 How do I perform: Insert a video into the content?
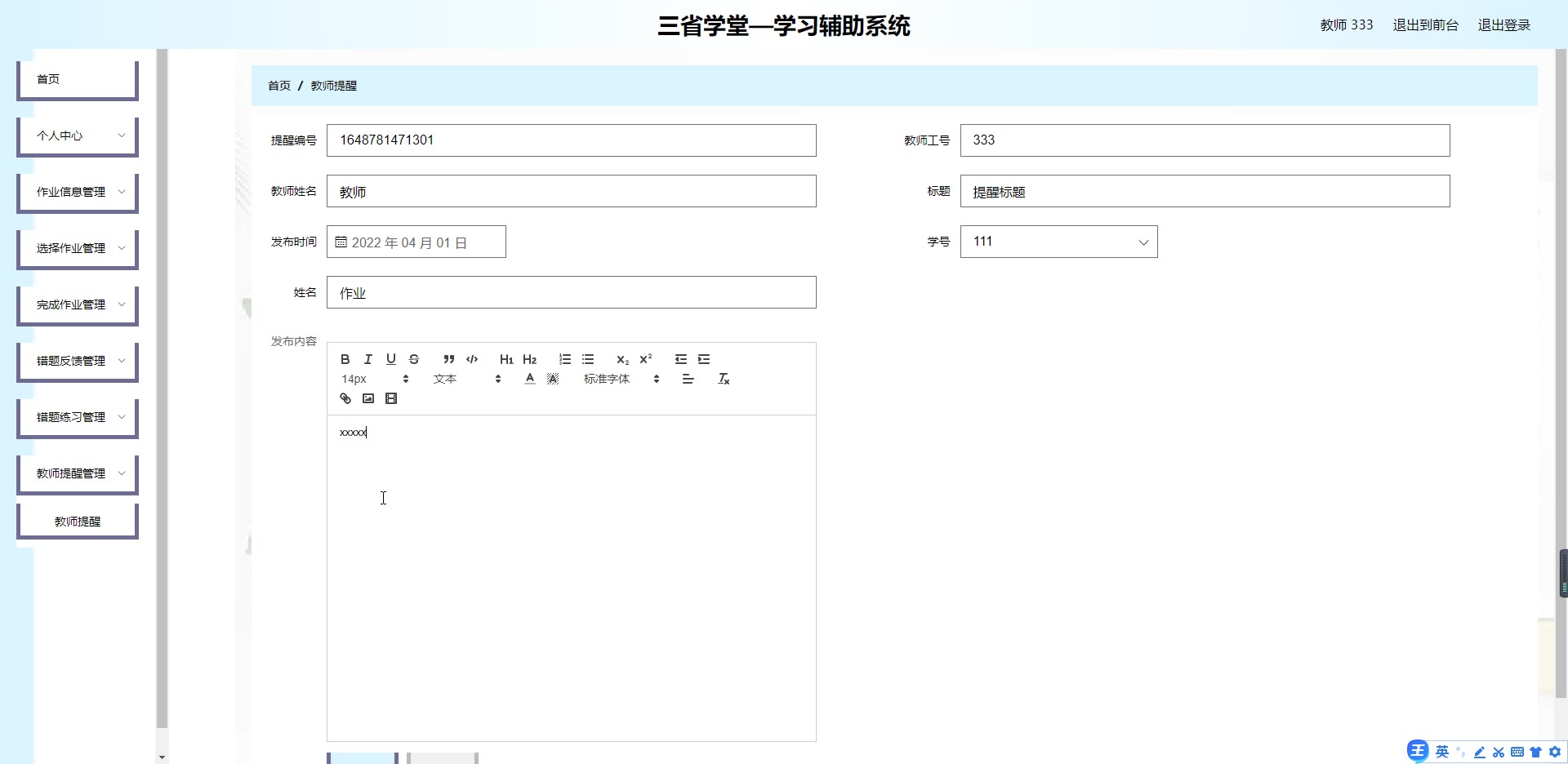[391, 398]
